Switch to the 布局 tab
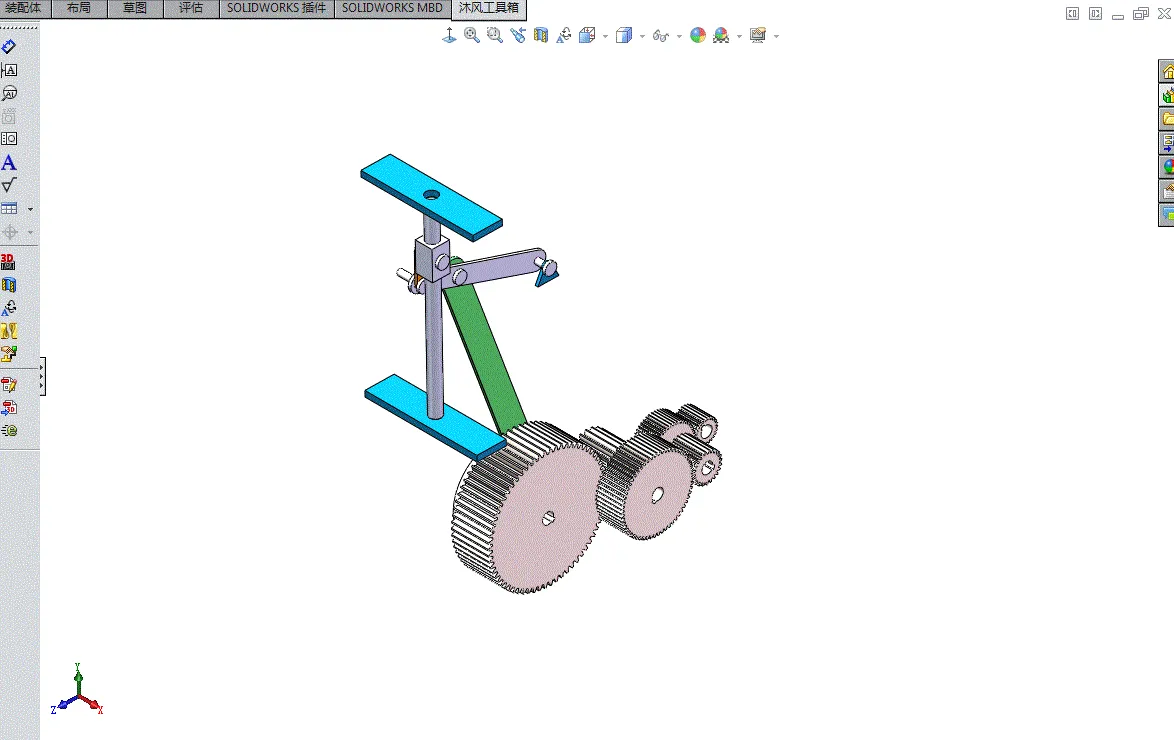Viewport: 1174px width, 740px height. (79, 8)
